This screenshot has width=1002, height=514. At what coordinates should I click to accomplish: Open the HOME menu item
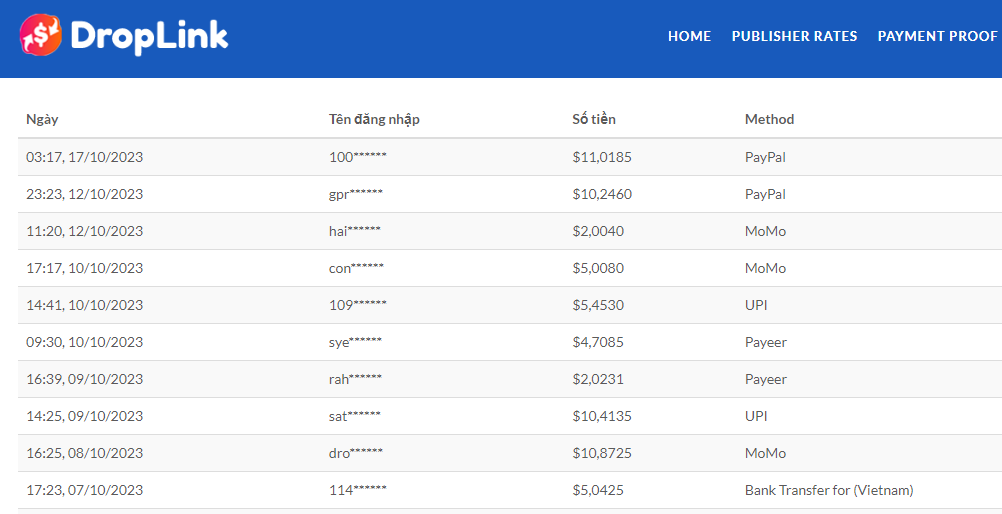coord(689,36)
